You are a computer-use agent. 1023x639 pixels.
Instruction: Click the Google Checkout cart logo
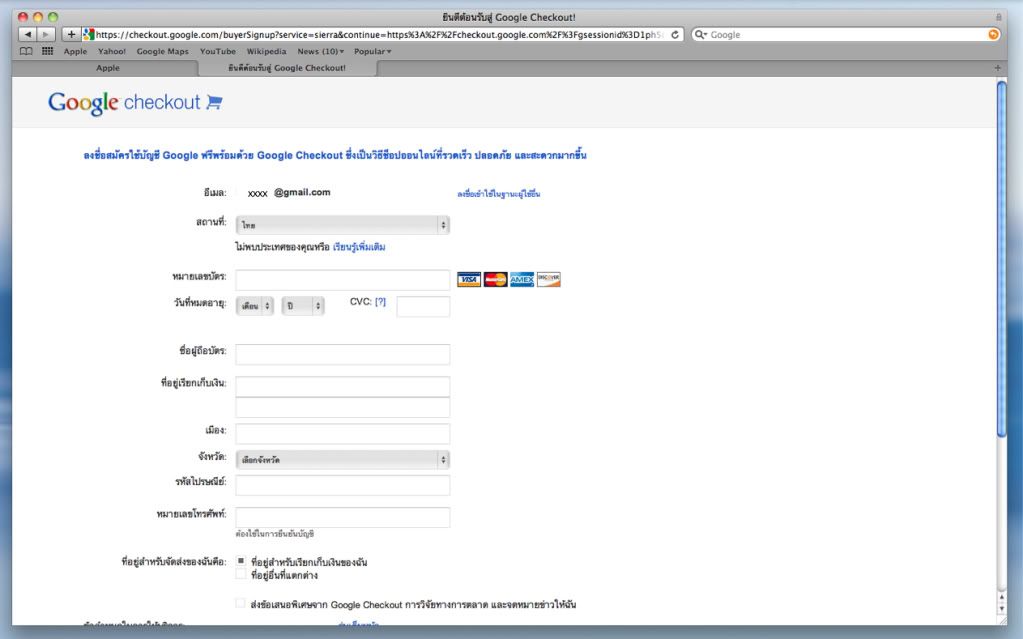click(214, 102)
